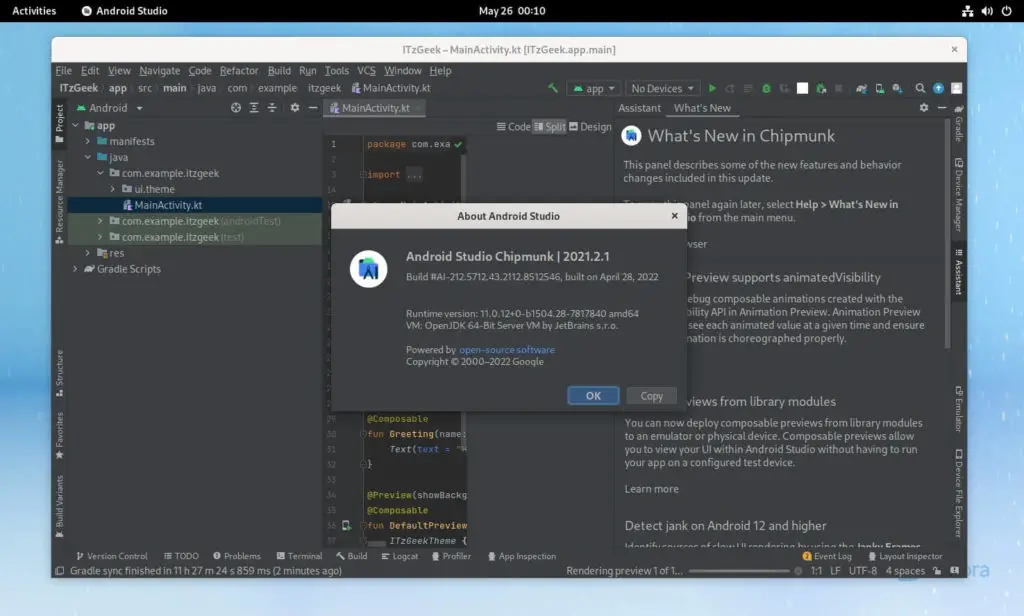Open the 'No Devices' device selector
1024x616 pixels.
(662, 88)
